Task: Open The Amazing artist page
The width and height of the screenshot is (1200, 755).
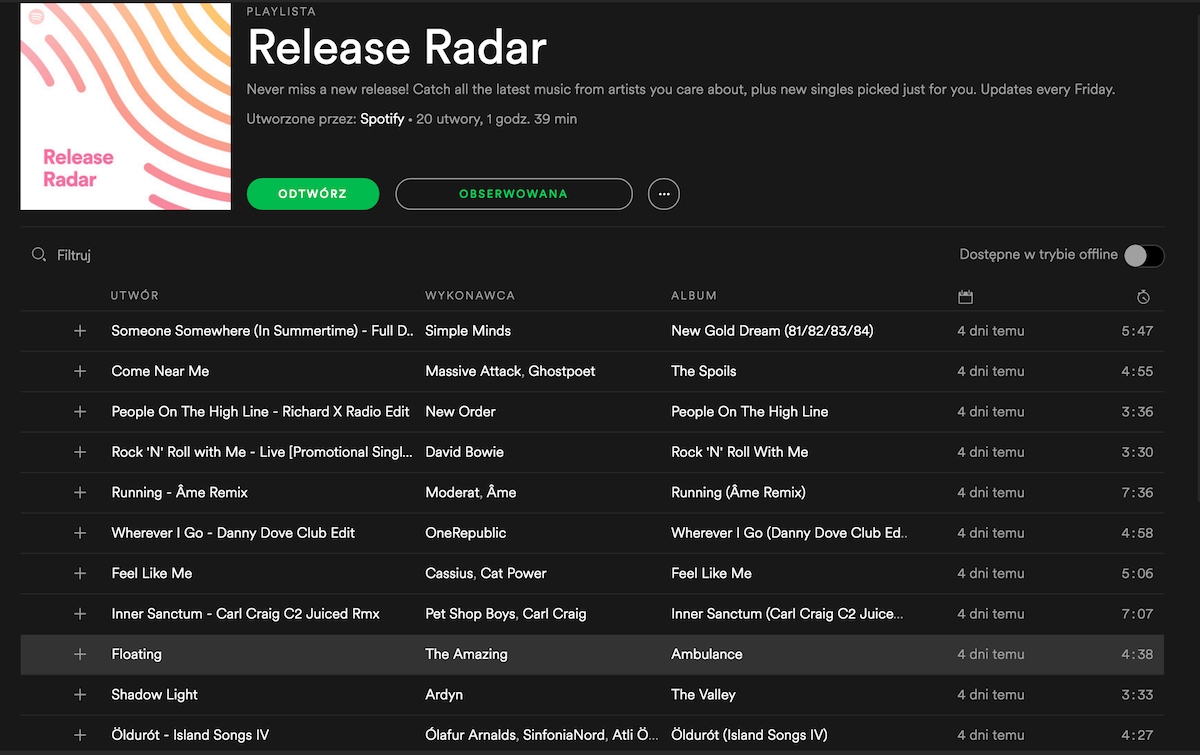Action: point(466,654)
